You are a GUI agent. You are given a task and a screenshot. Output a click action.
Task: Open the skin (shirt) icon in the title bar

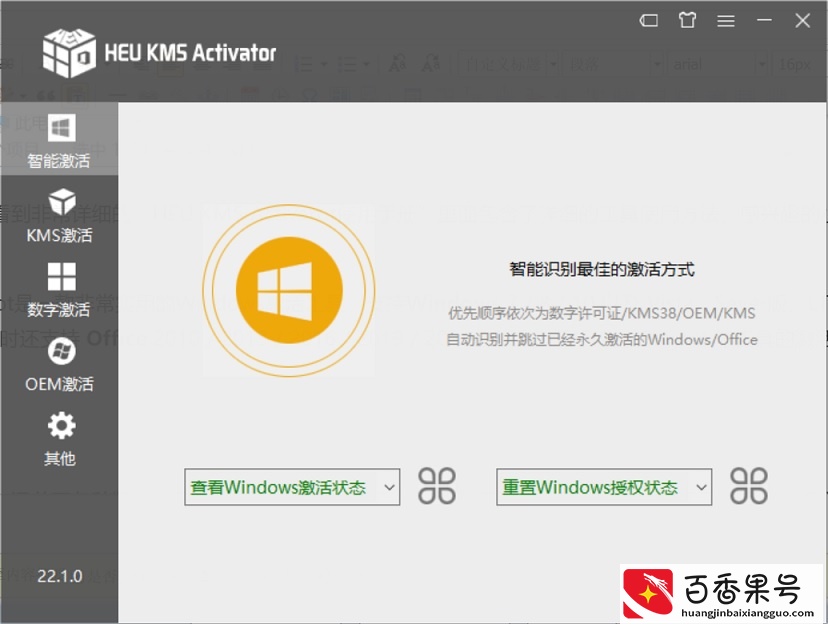[687, 21]
